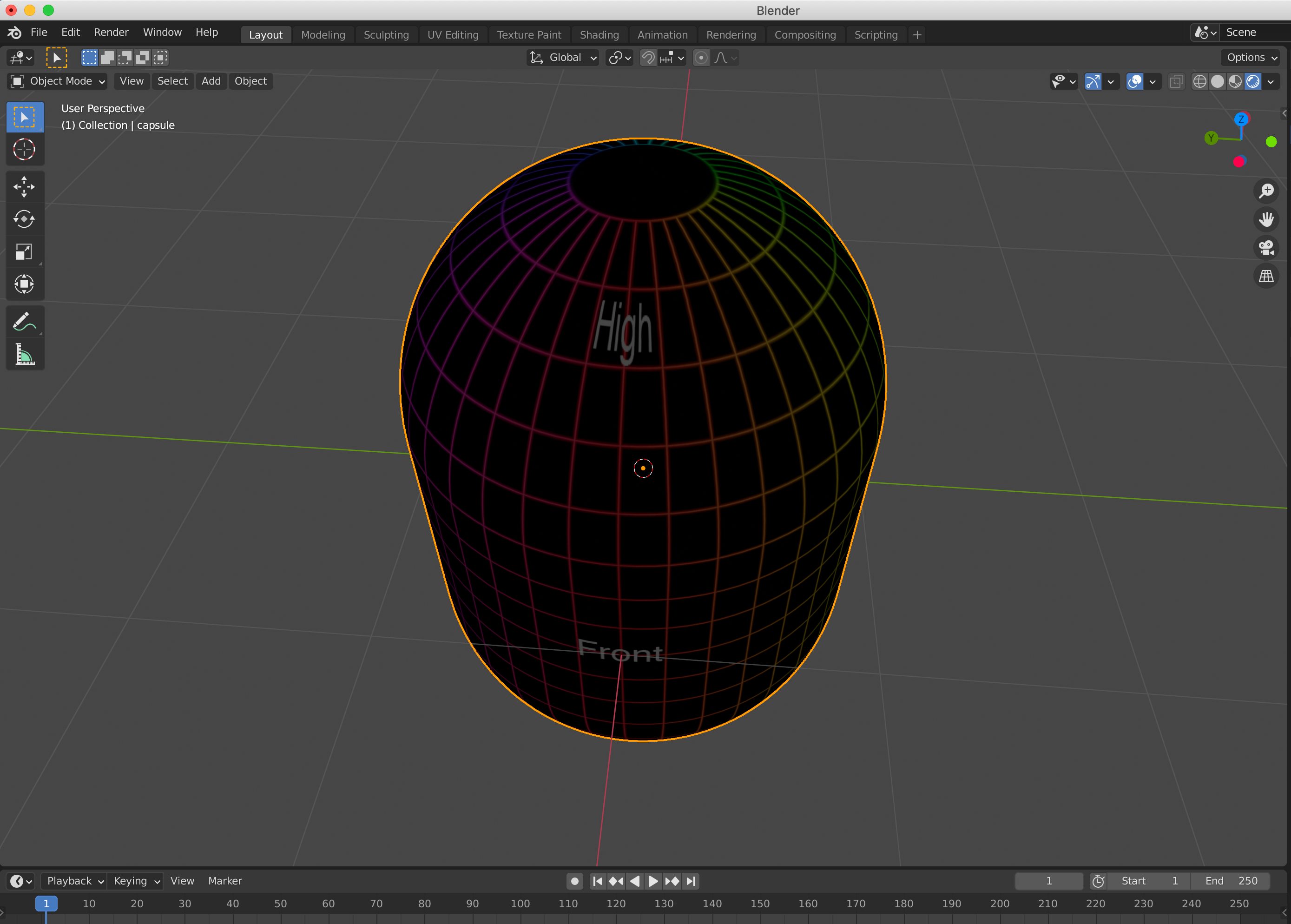Select the Measure ruler tool
The image size is (1291, 924).
pos(24,355)
